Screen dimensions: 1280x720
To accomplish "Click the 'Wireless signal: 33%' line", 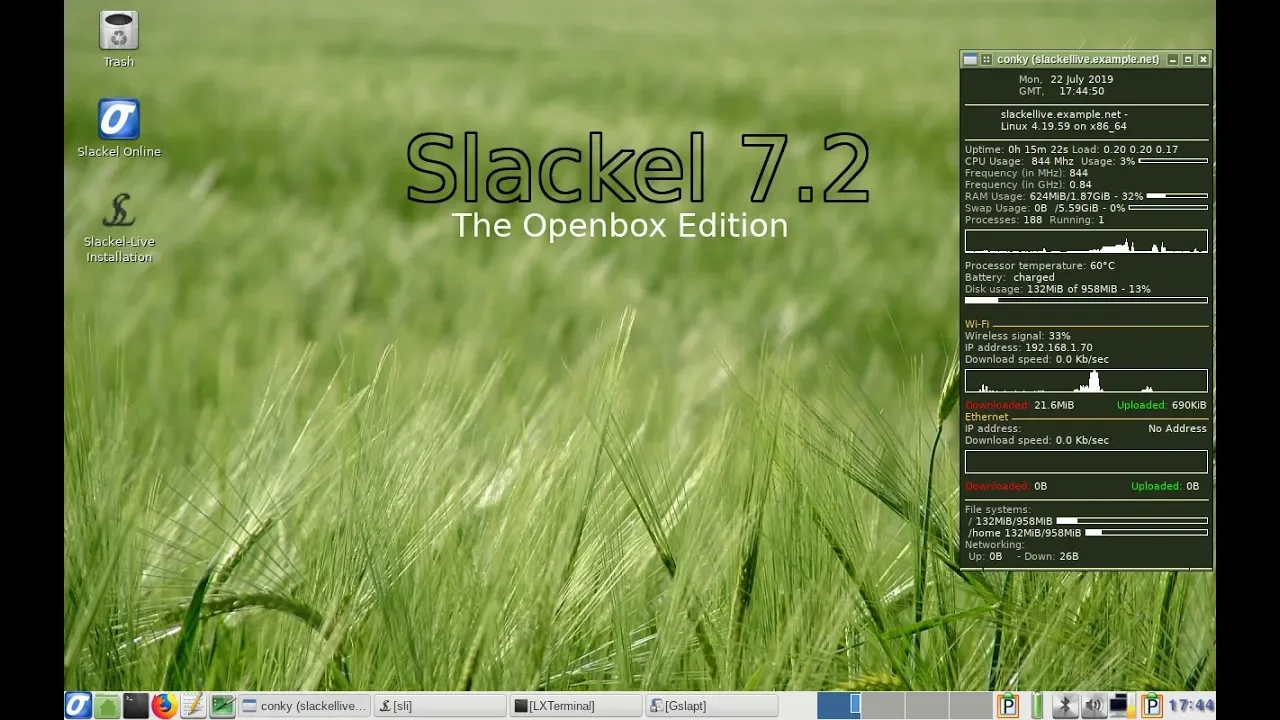I will coord(1017,336).
